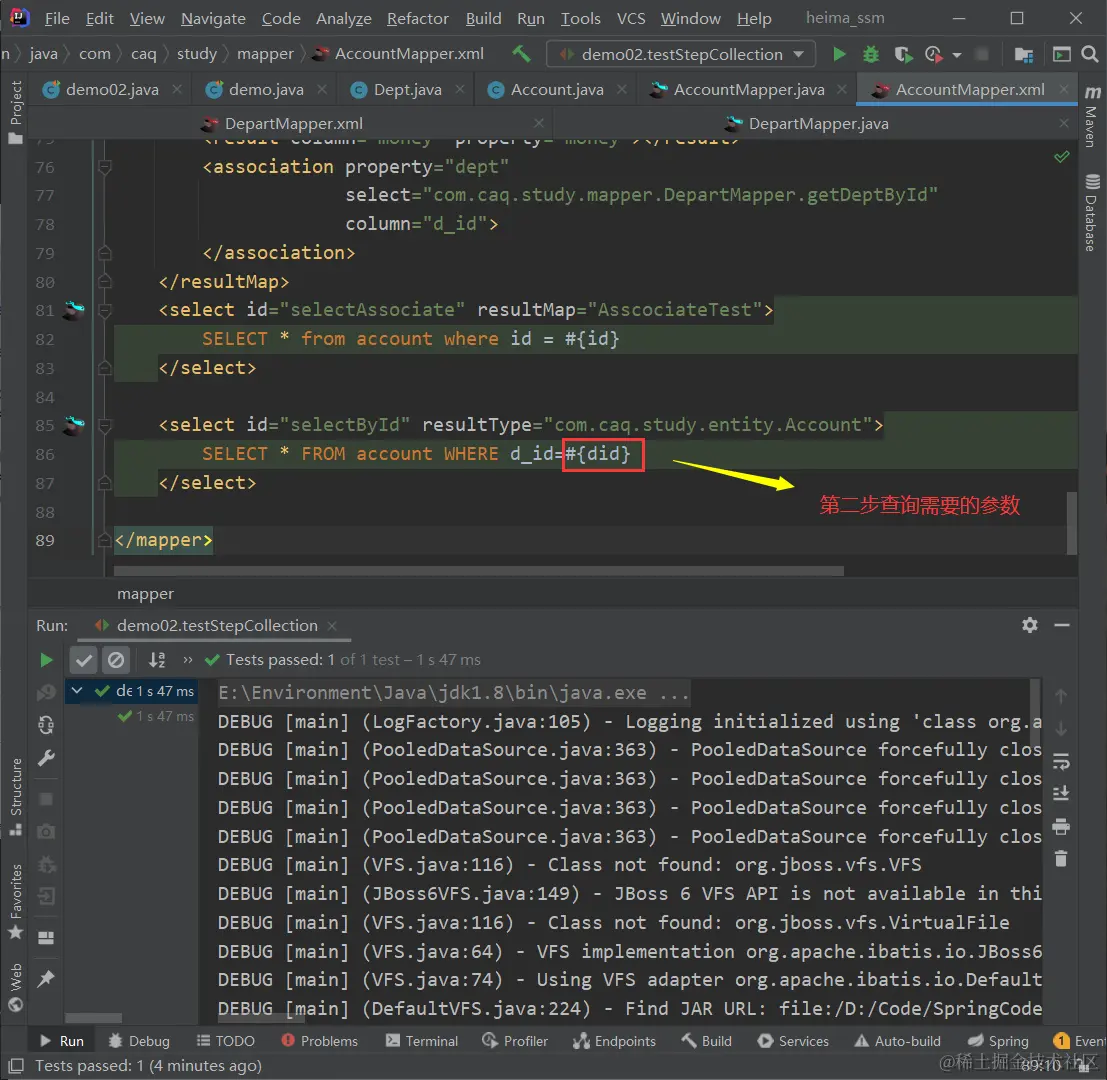
Task: Toggle soft-wrap in console output
Action: click(x=1061, y=762)
